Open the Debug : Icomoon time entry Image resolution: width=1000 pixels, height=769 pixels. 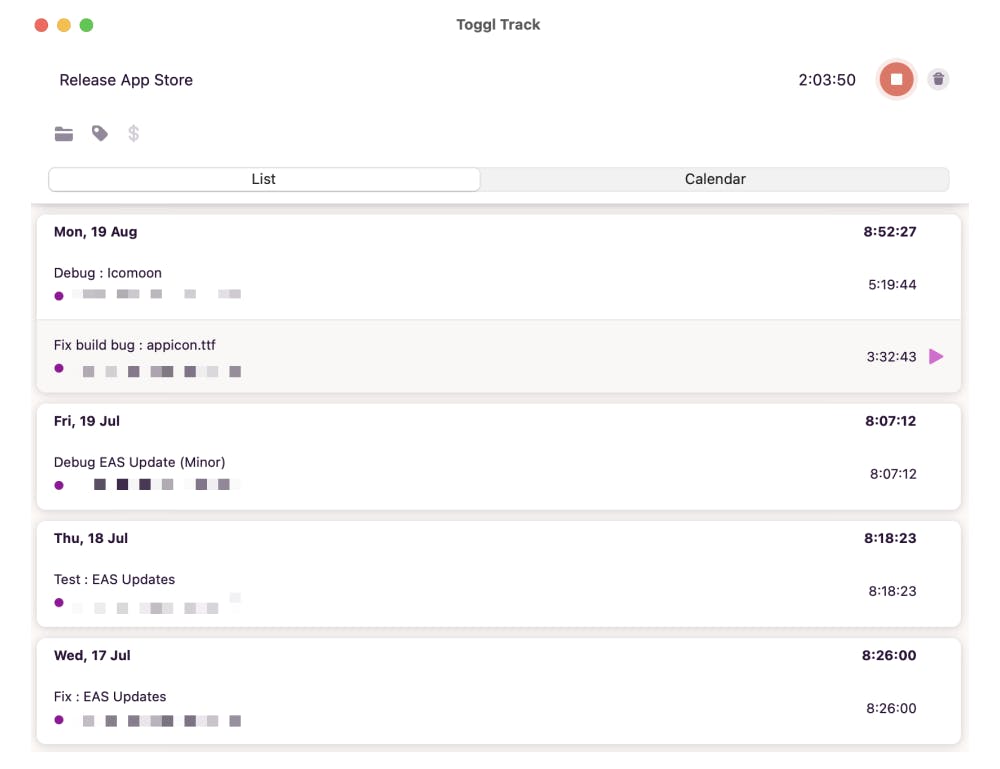click(108, 273)
